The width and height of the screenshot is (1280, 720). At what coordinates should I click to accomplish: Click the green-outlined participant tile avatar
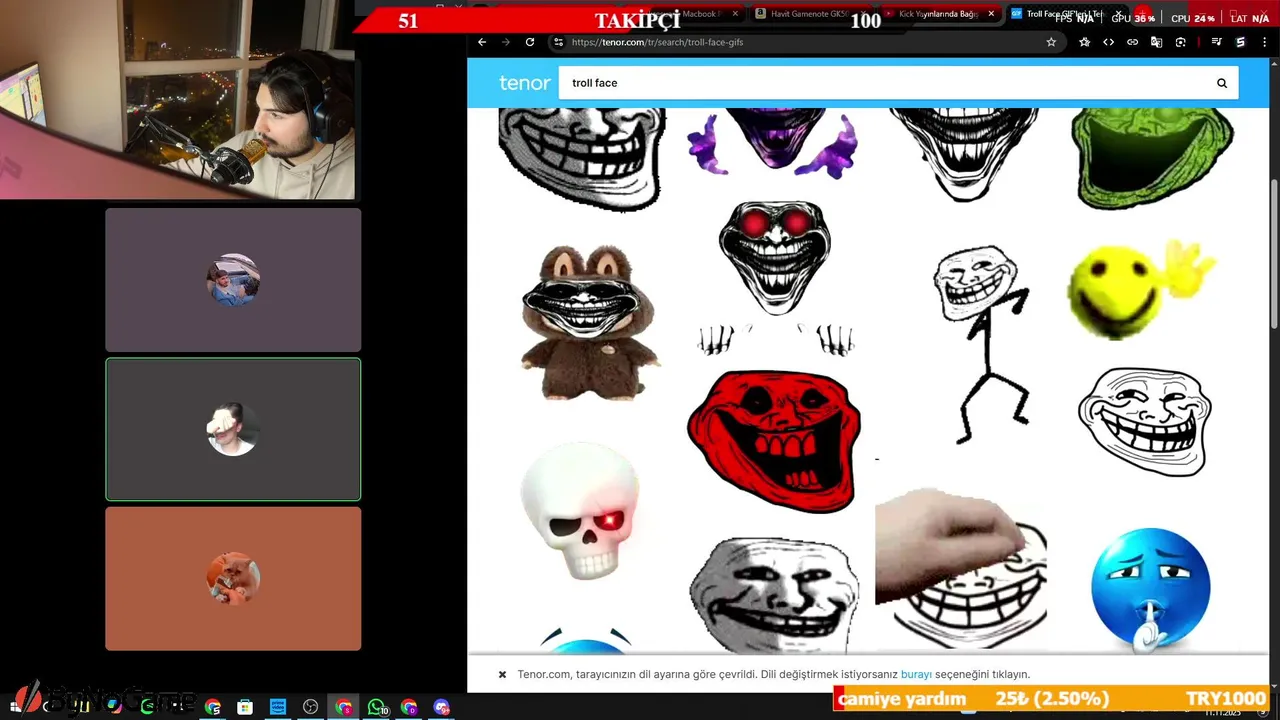click(233, 429)
